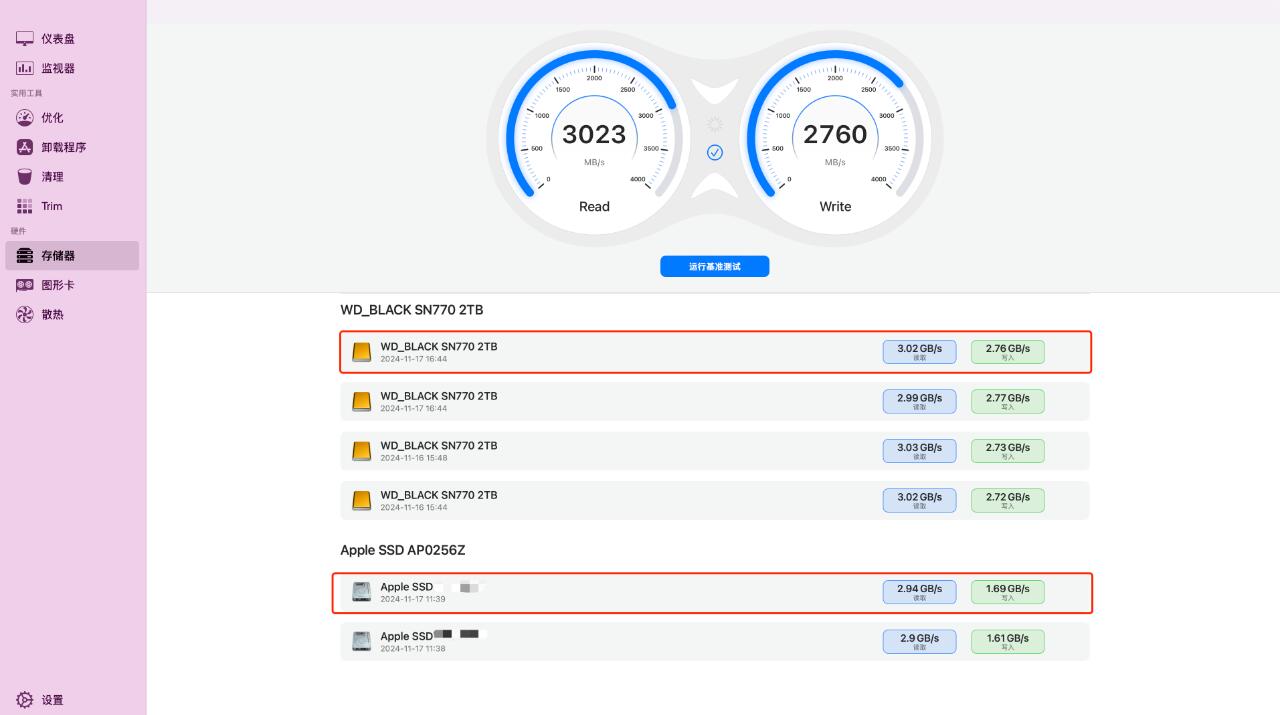Click the 3.03 GB/s read badge
Screen dimensions: 1280x715
(x=919, y=451)
